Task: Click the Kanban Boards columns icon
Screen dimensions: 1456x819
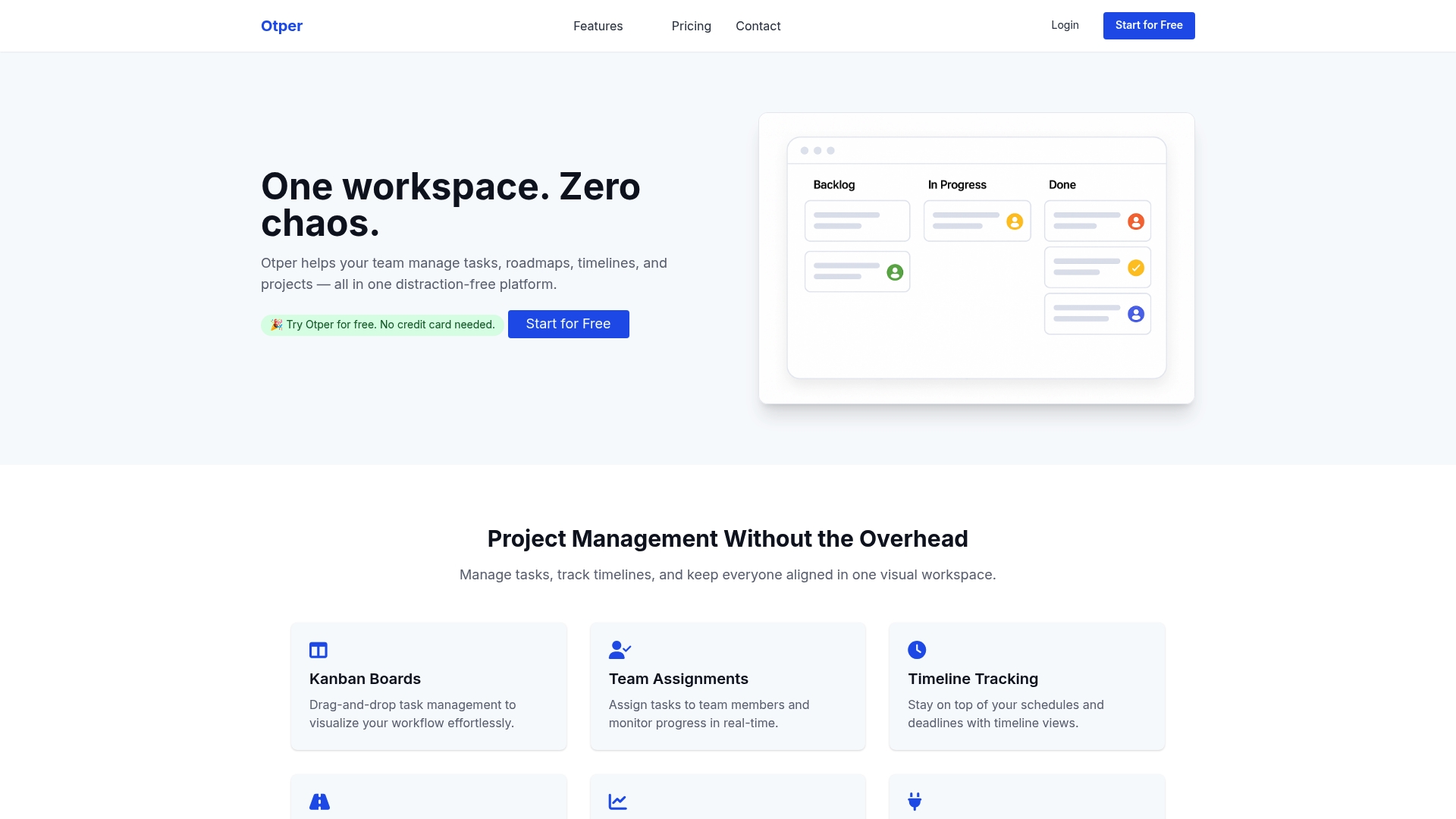Action: coord(318,650)
